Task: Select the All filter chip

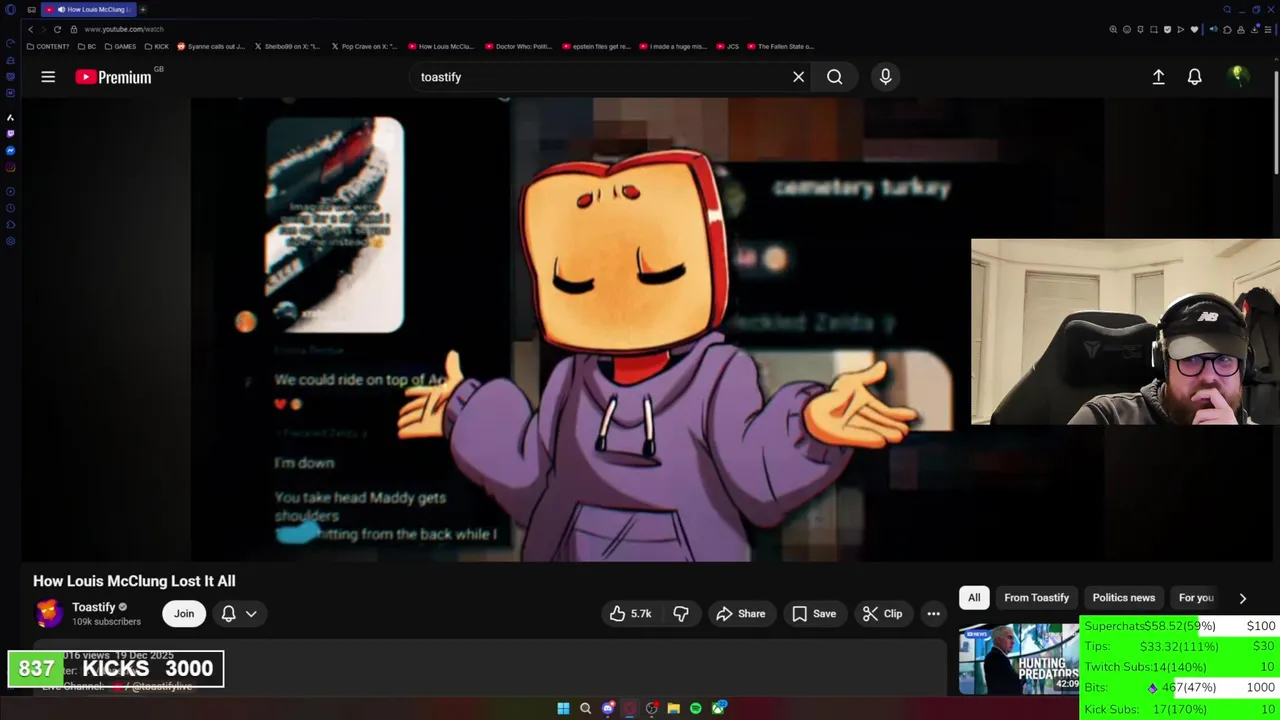Action: 974,598
